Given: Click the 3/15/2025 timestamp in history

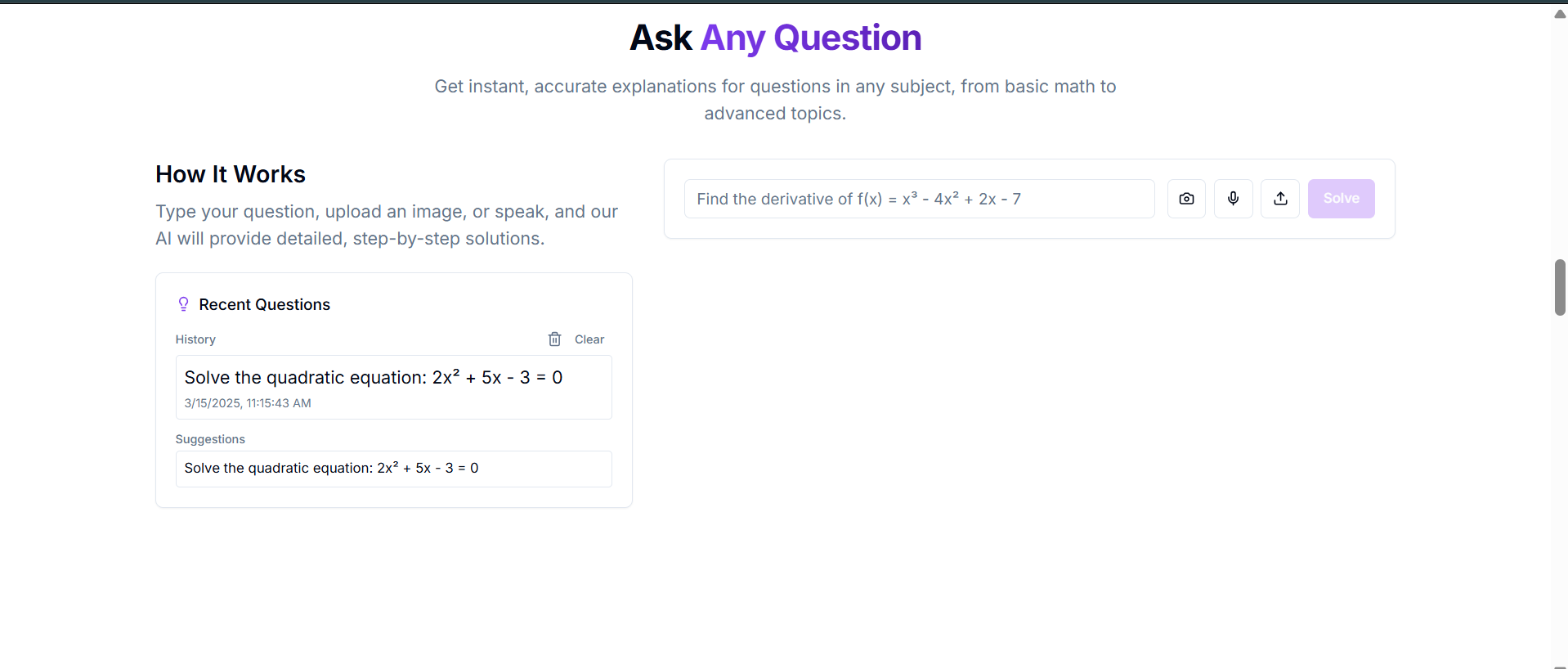Looking at the screenshot, I should 248,403.
